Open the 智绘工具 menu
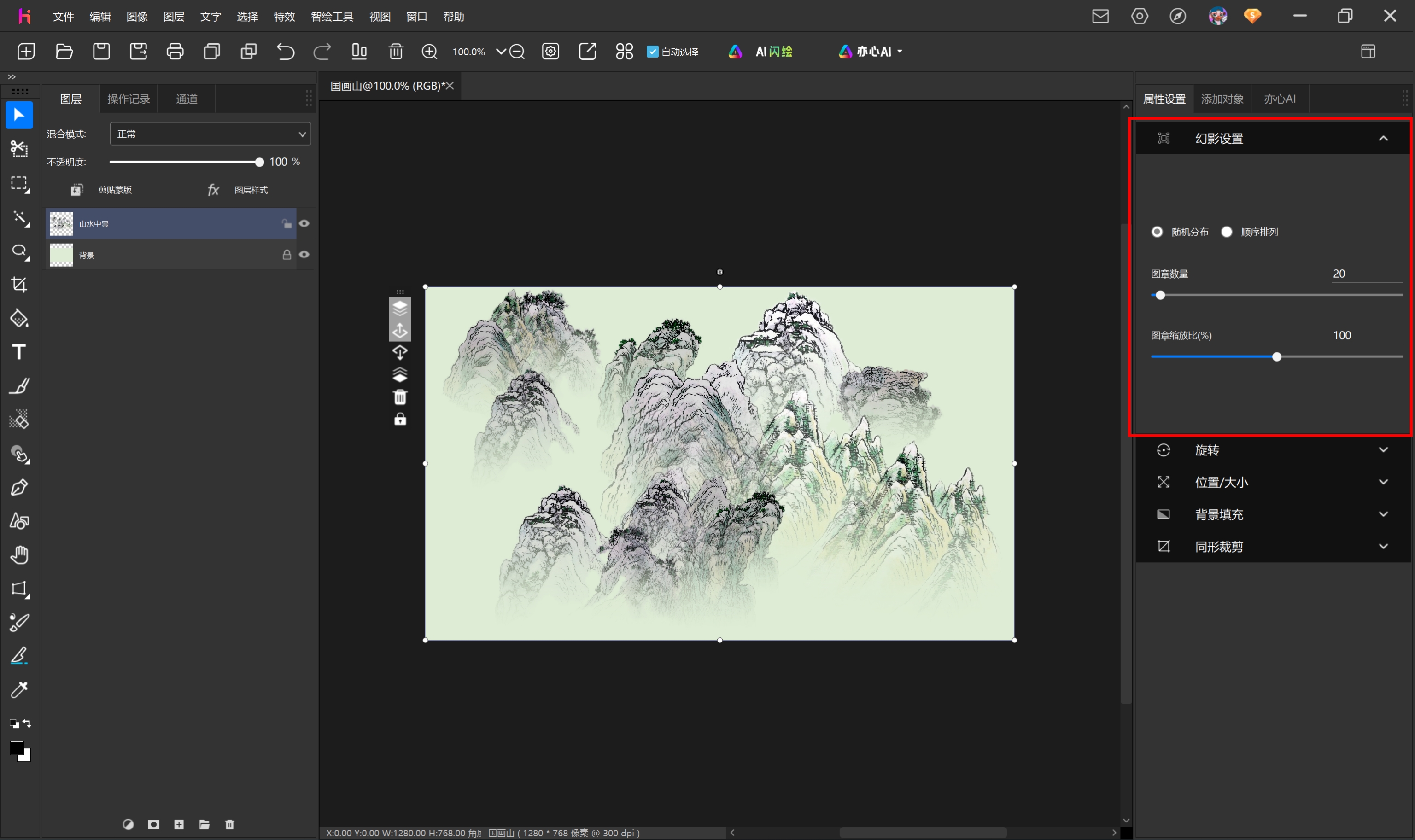The width and height of the screenshot is (1415, 840). pyautogui.click(x=332, y=17)
